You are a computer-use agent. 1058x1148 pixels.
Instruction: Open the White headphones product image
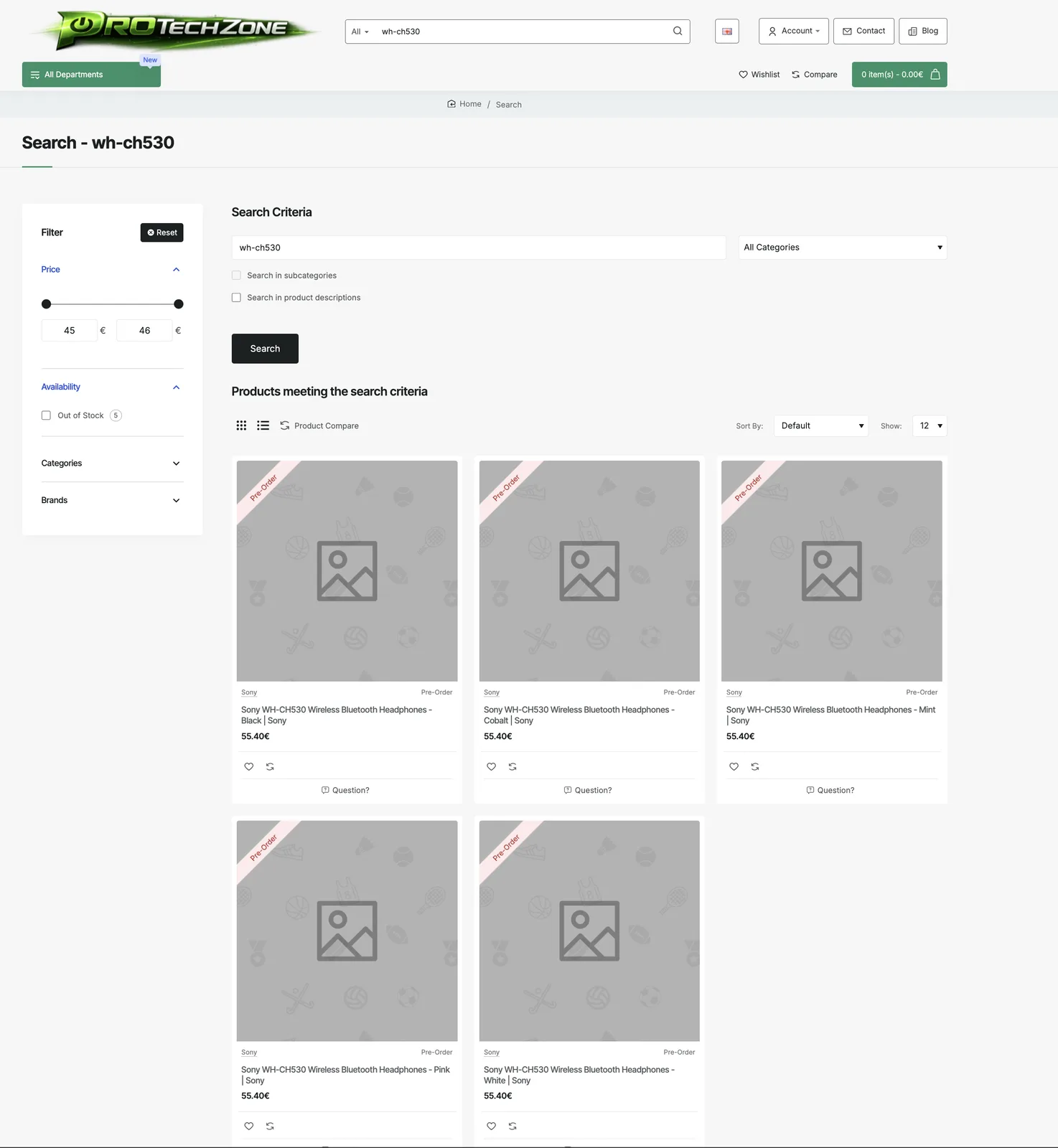click(589, 931)
